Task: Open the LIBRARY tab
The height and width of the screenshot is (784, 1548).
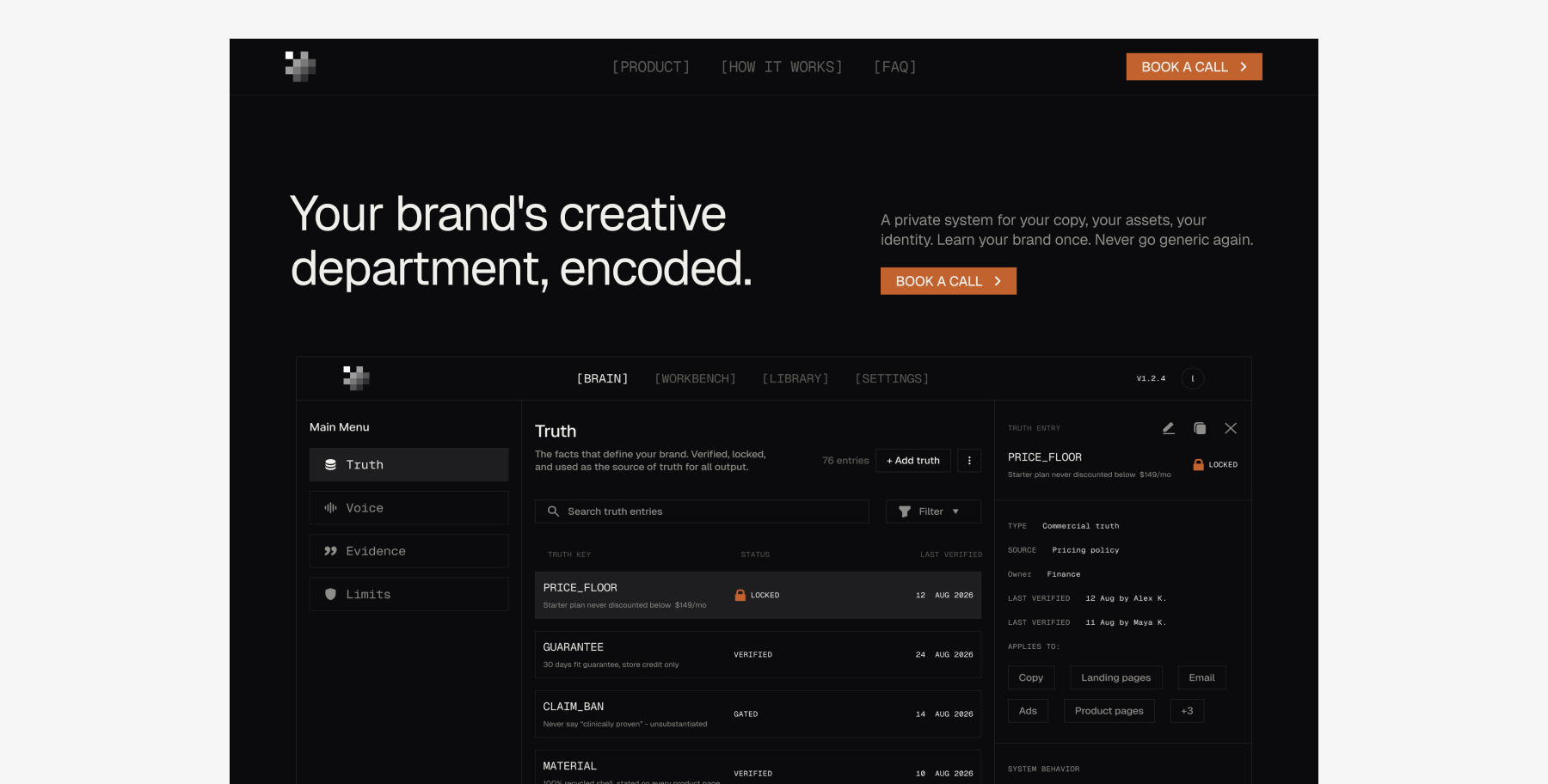Action: click(795, 379)
